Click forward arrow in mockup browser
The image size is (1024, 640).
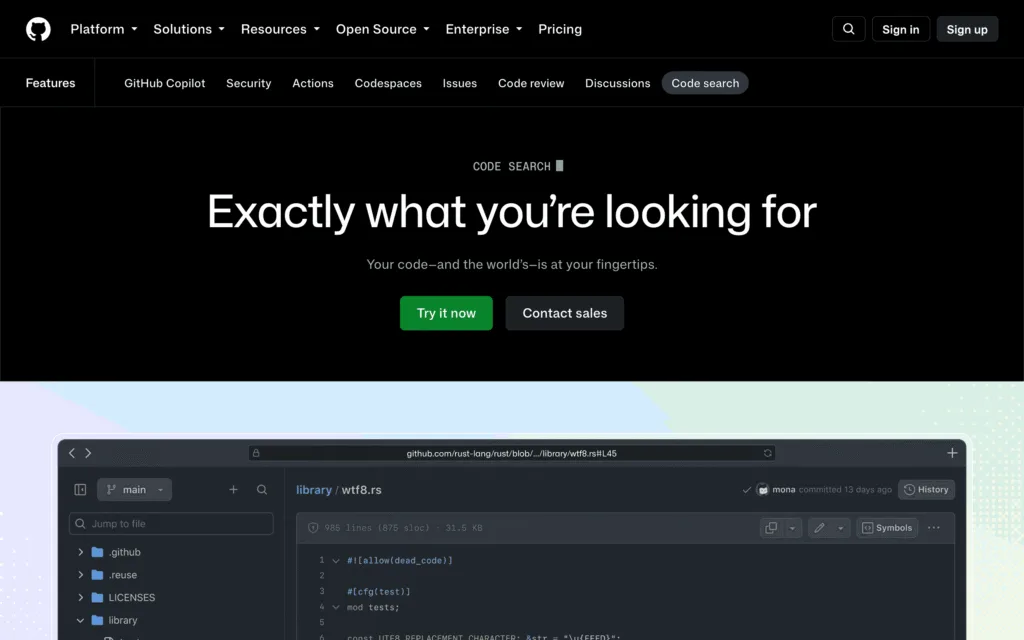(x=88, y=453)
